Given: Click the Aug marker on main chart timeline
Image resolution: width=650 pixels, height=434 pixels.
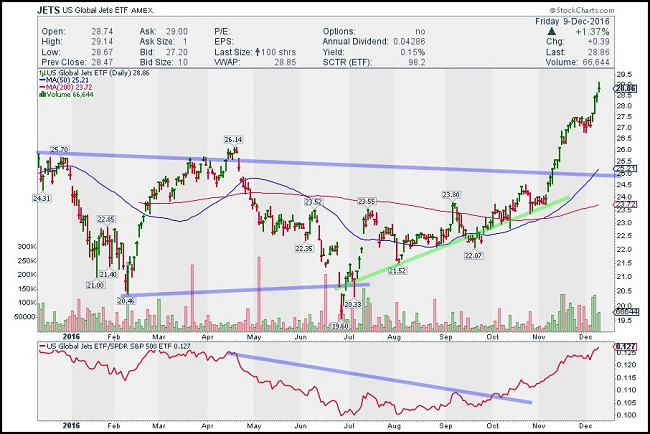Looking at the screenshot, I should point(393,337).
